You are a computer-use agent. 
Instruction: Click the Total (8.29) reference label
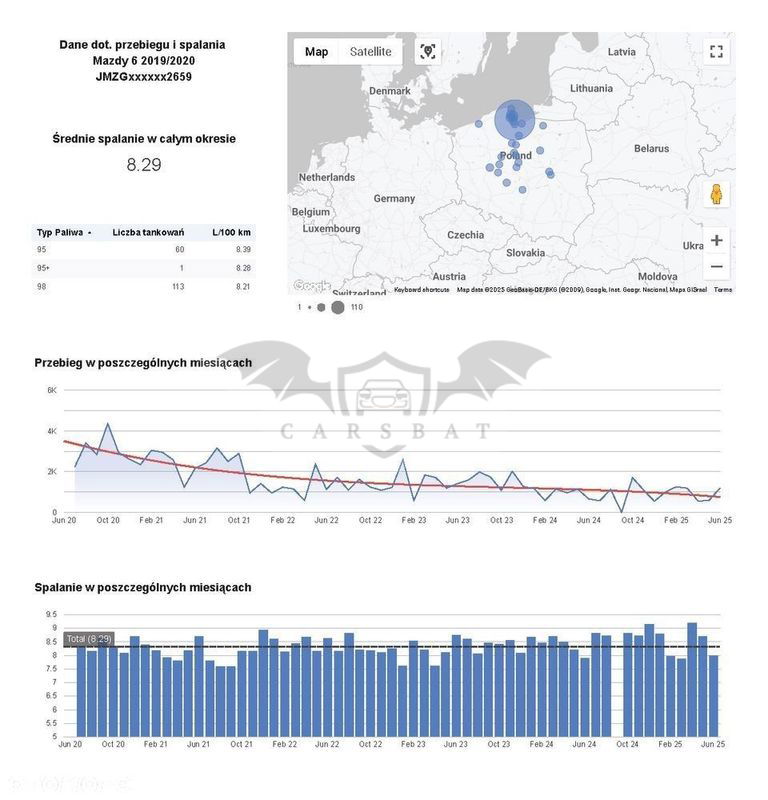(88, 639)
